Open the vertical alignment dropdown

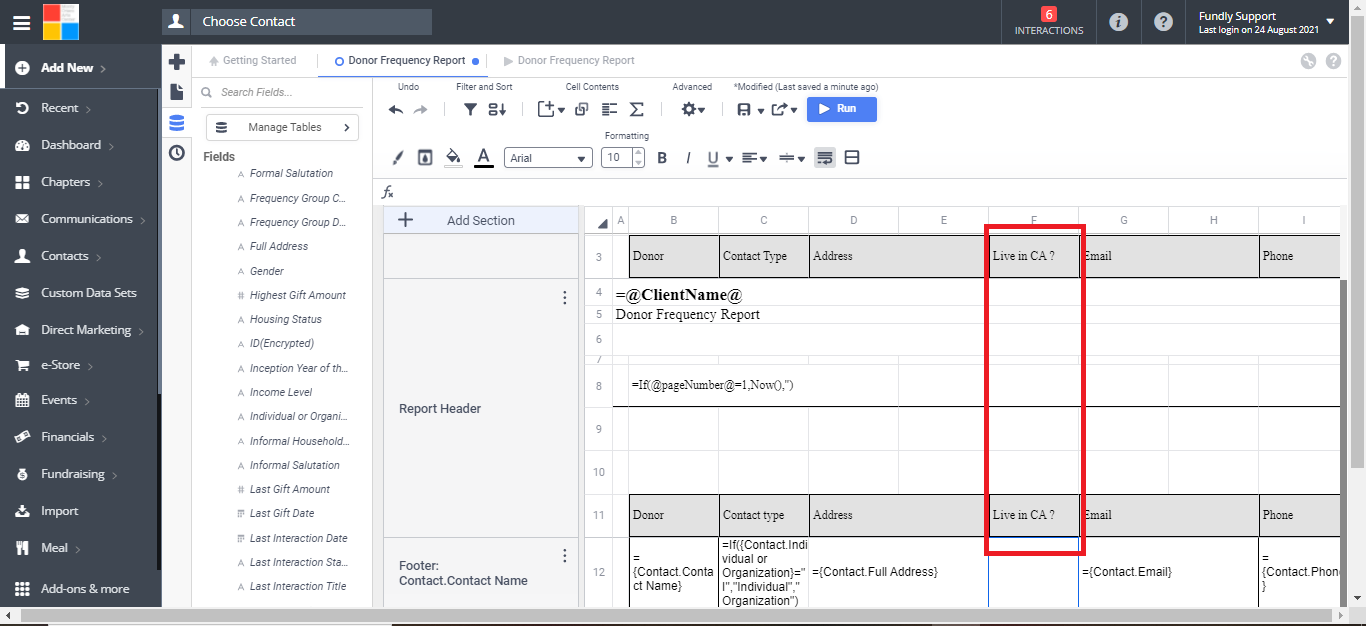tap(792, 158)
